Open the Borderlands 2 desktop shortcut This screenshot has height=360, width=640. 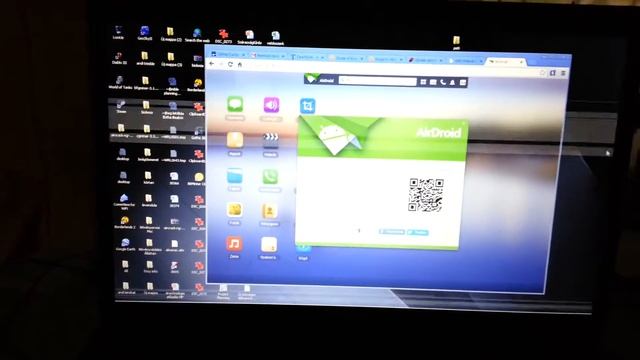(x=124, y=222)
